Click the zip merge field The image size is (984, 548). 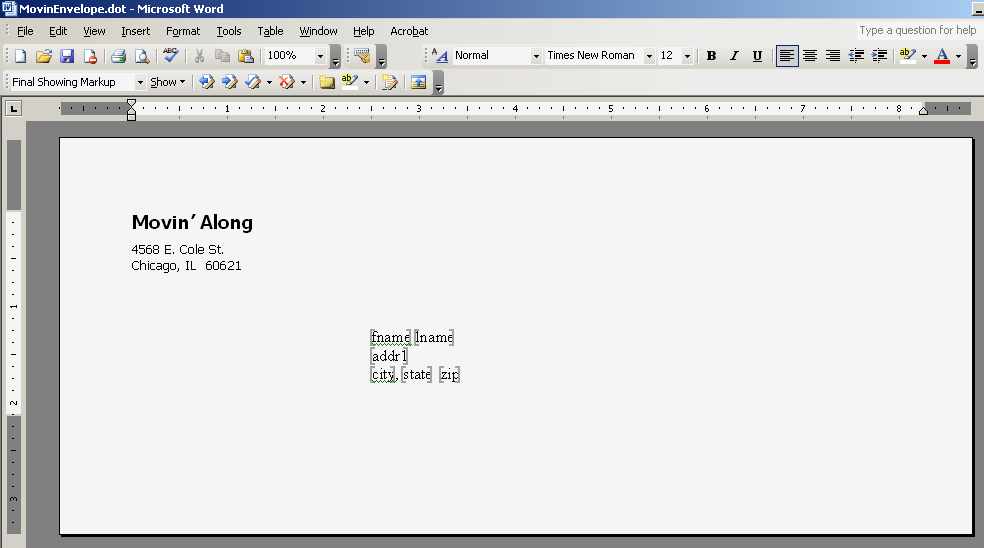(x=449, y=375)
